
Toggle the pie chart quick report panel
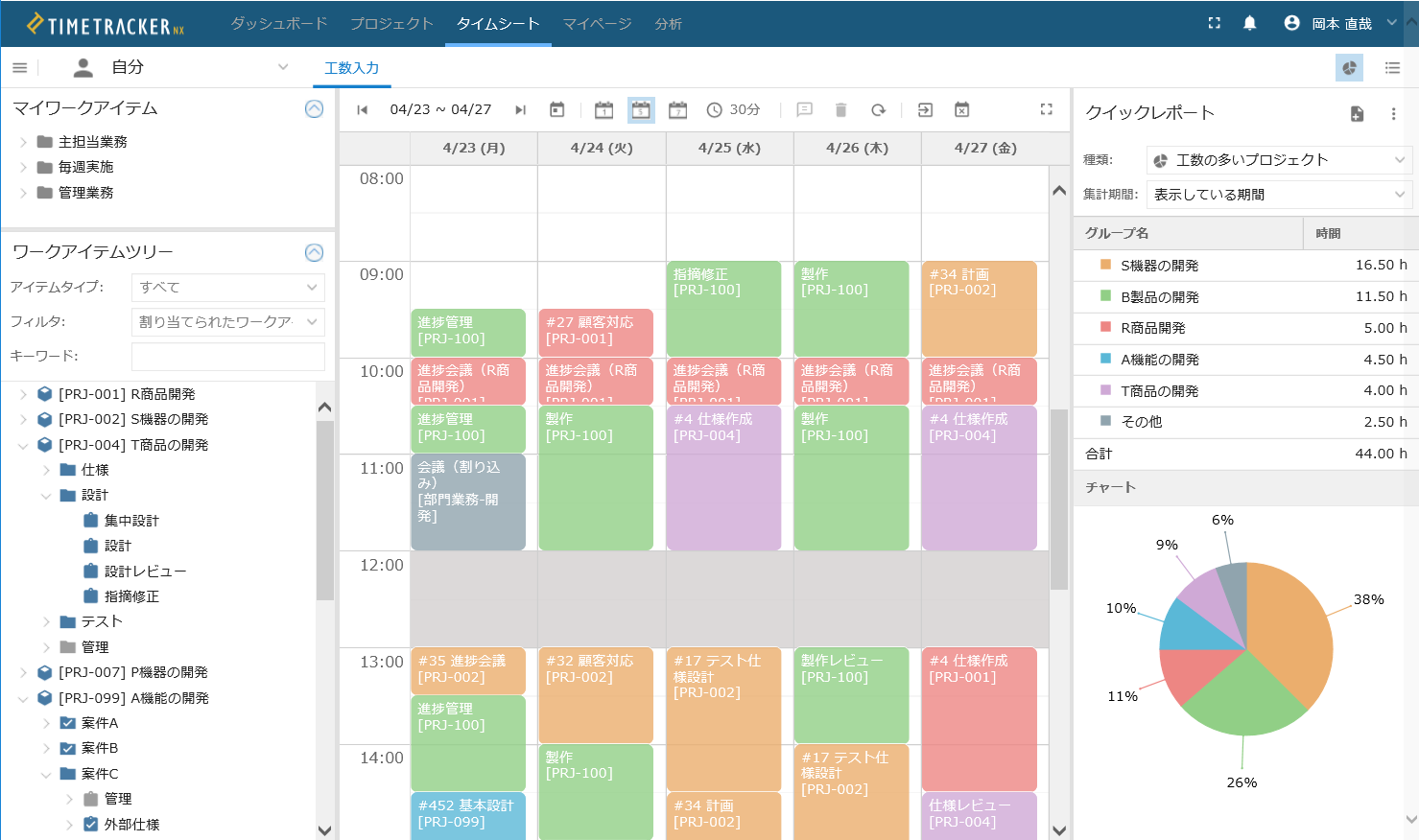pos(1349,67)
